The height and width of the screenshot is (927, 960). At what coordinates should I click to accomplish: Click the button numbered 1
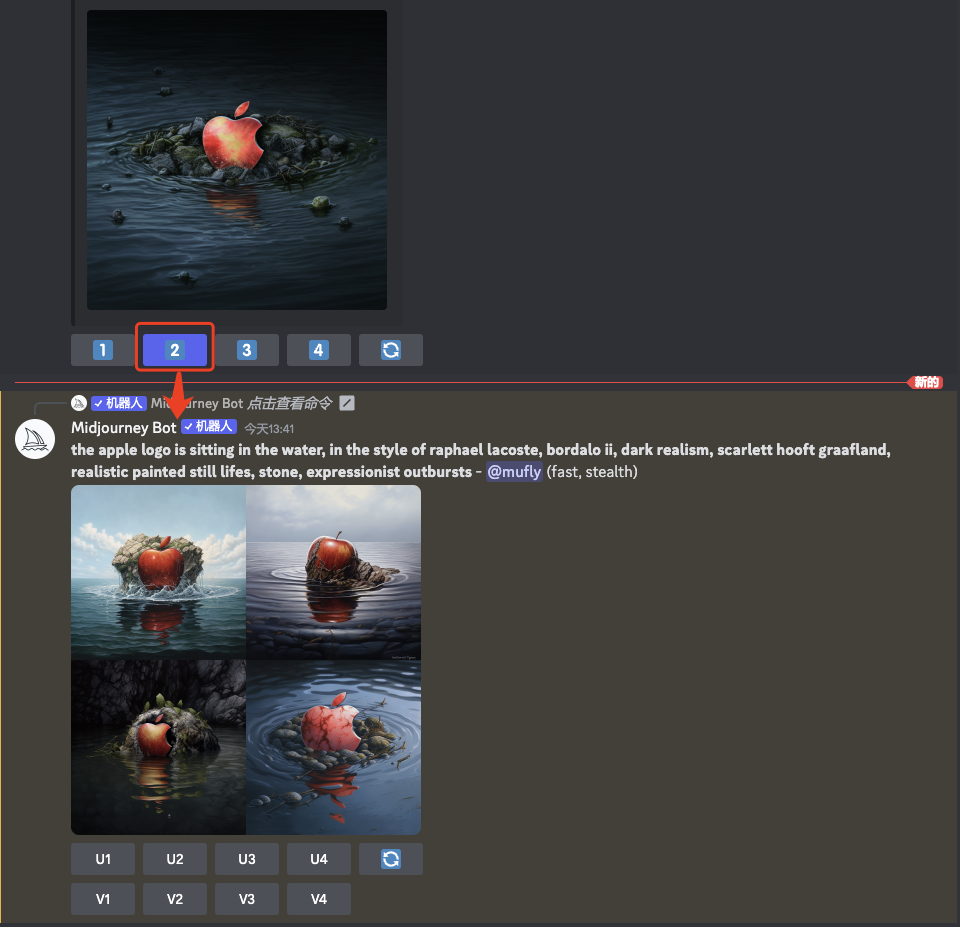click(103, 350)
